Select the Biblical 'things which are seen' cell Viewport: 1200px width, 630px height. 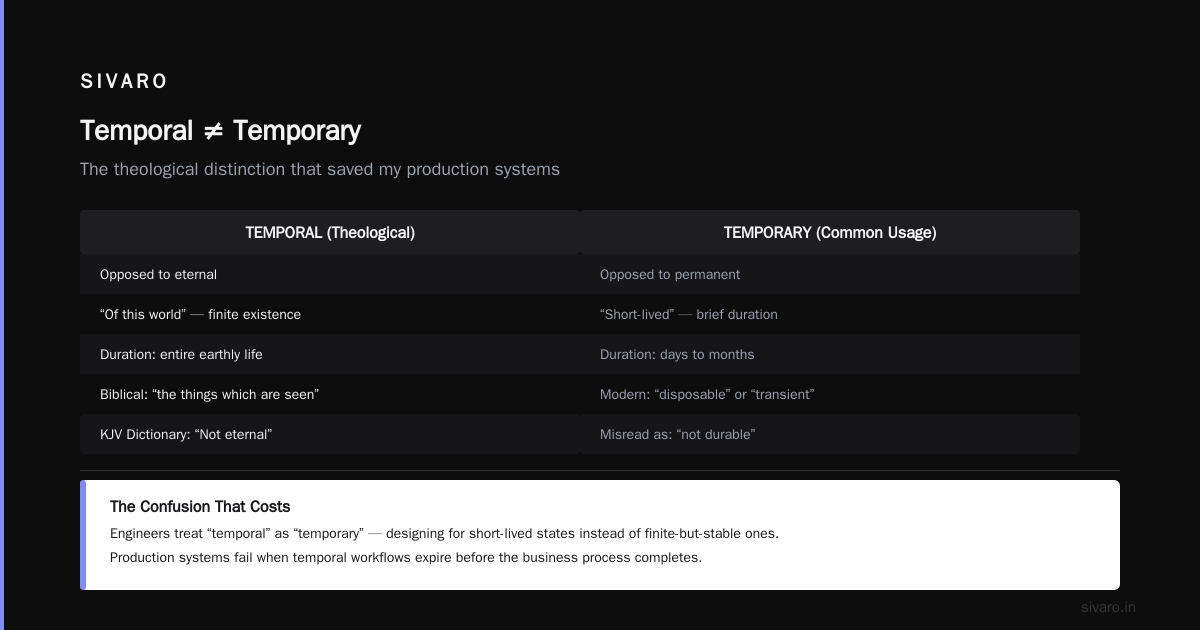pyautogui.click(x=330, y=394)
